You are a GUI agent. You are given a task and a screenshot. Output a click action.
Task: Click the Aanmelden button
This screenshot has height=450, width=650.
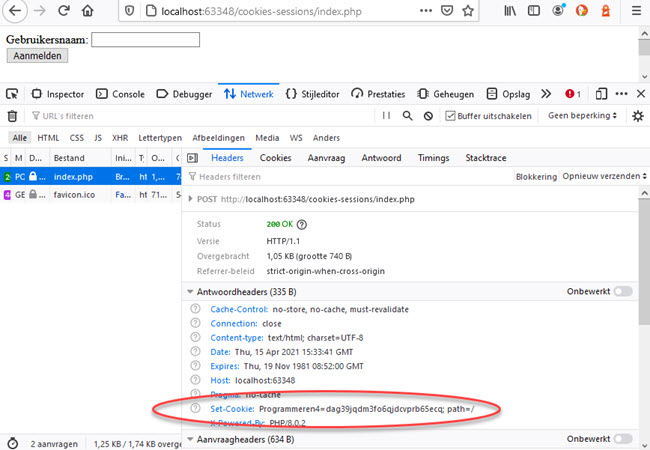coord(37,56)
